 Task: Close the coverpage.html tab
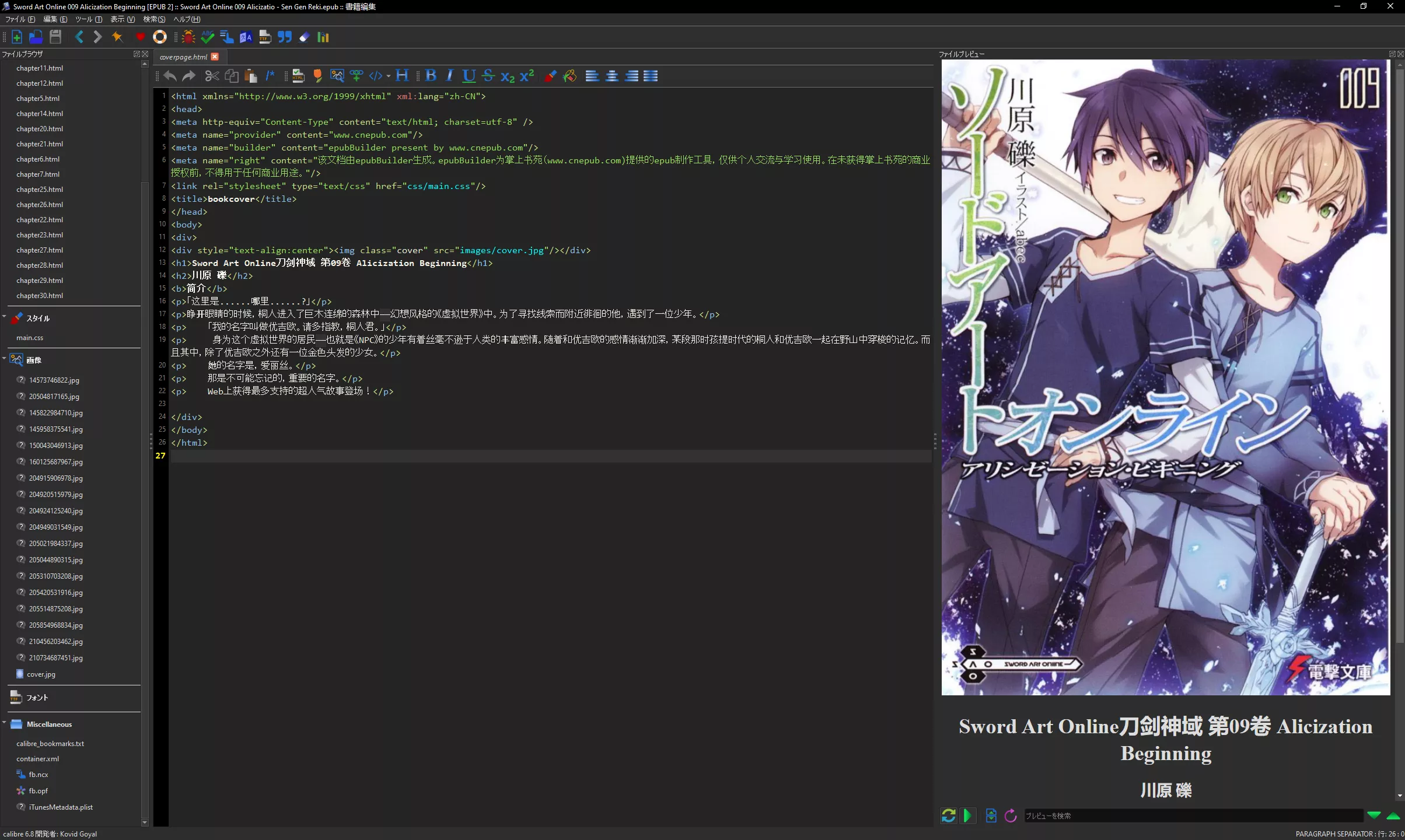[215, 57]
